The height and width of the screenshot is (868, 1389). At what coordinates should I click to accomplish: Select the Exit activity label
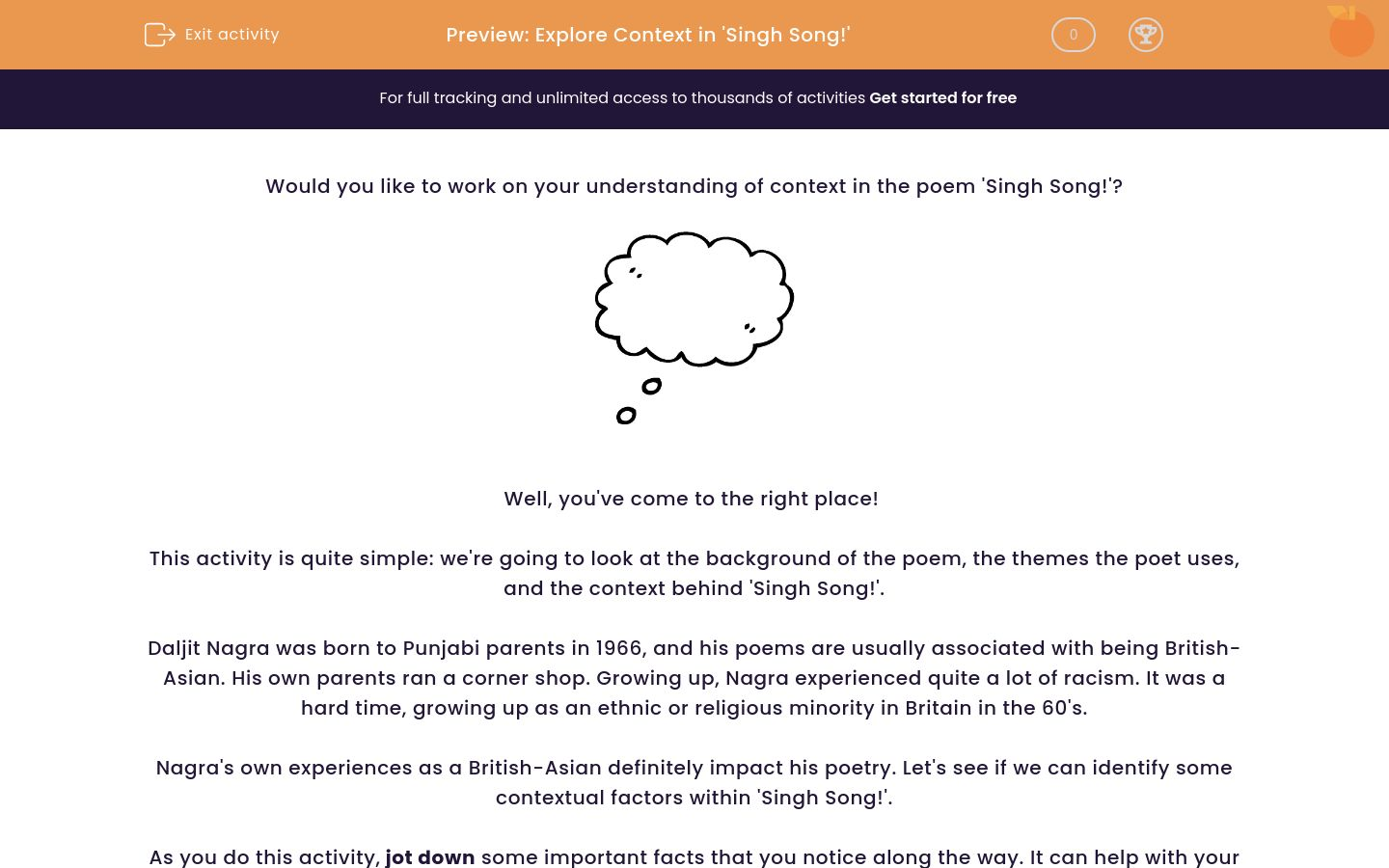pos(231,34)
